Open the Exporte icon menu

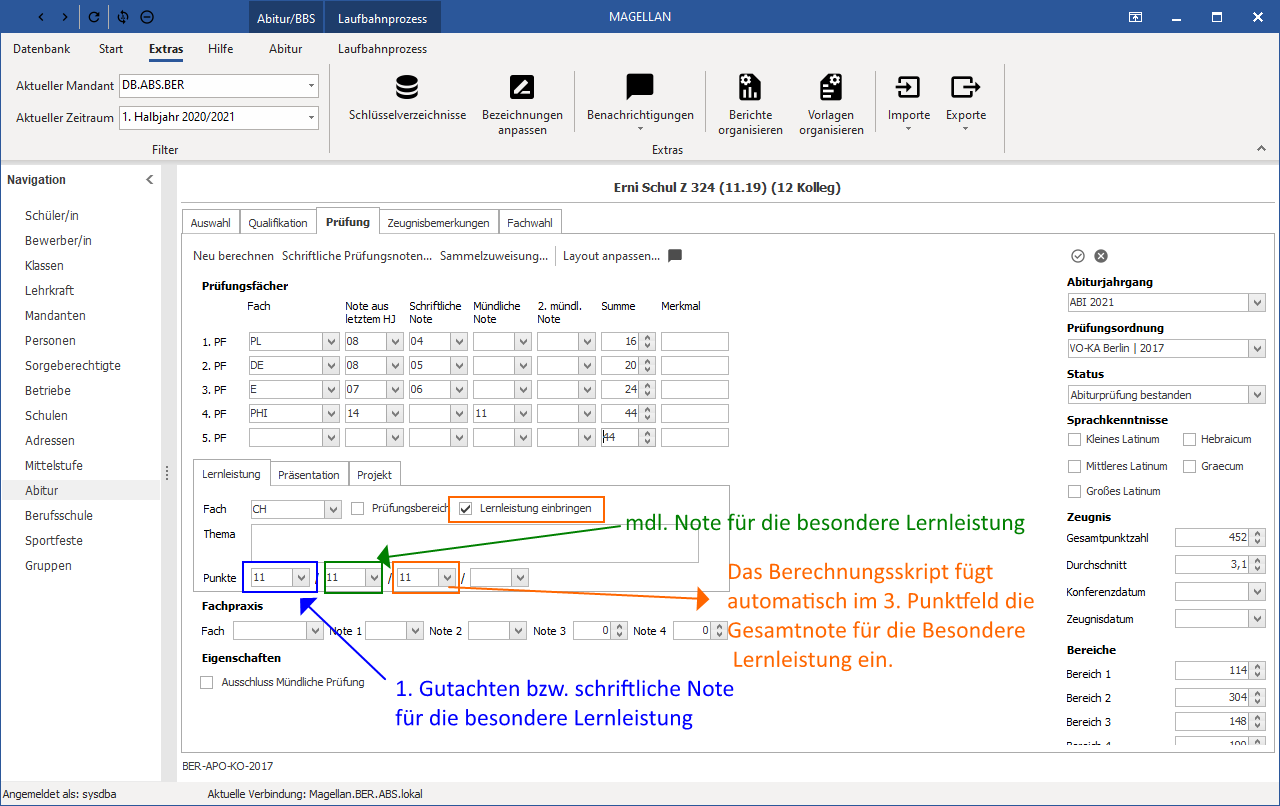965,87
